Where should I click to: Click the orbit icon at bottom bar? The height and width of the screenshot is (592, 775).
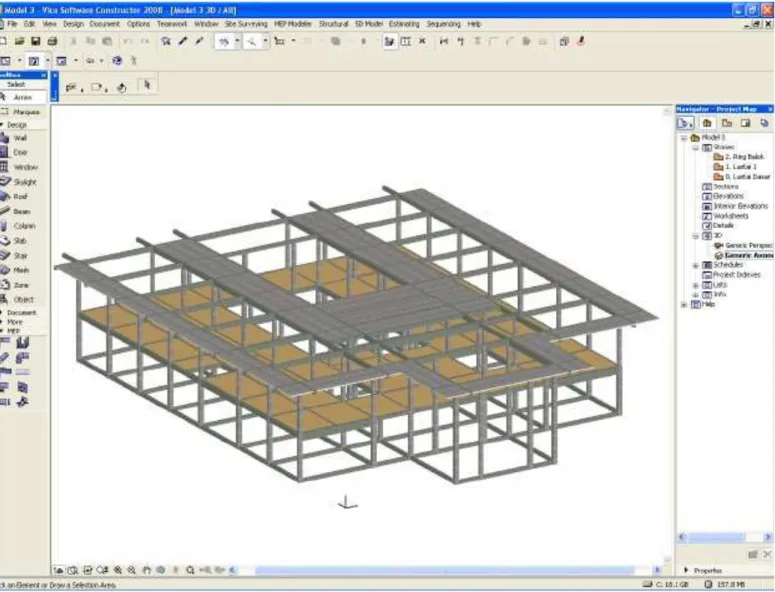[161, 570]
